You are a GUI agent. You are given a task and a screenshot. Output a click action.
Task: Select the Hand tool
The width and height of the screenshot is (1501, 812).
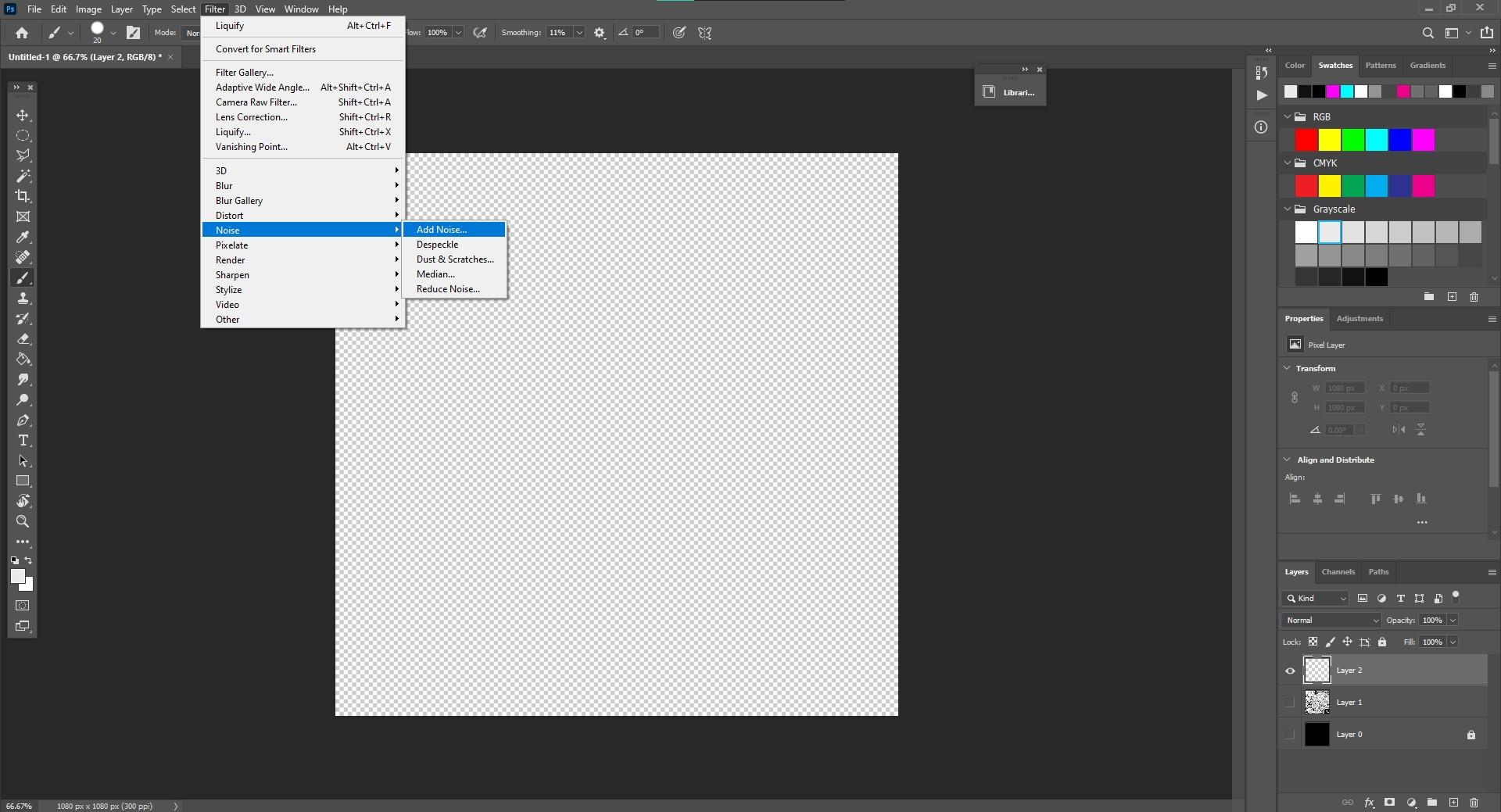(x=23, y=501)
